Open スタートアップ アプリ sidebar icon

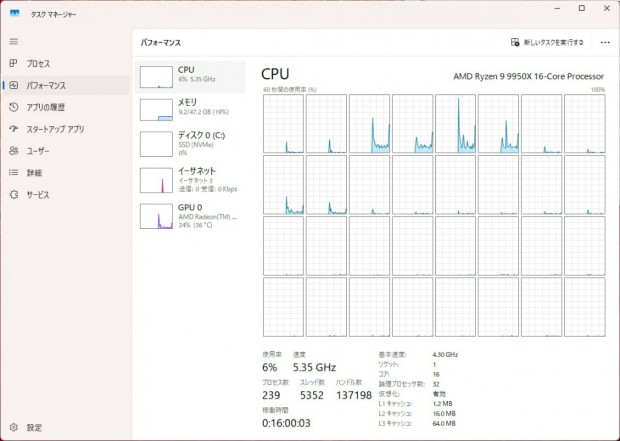[14, 129]
